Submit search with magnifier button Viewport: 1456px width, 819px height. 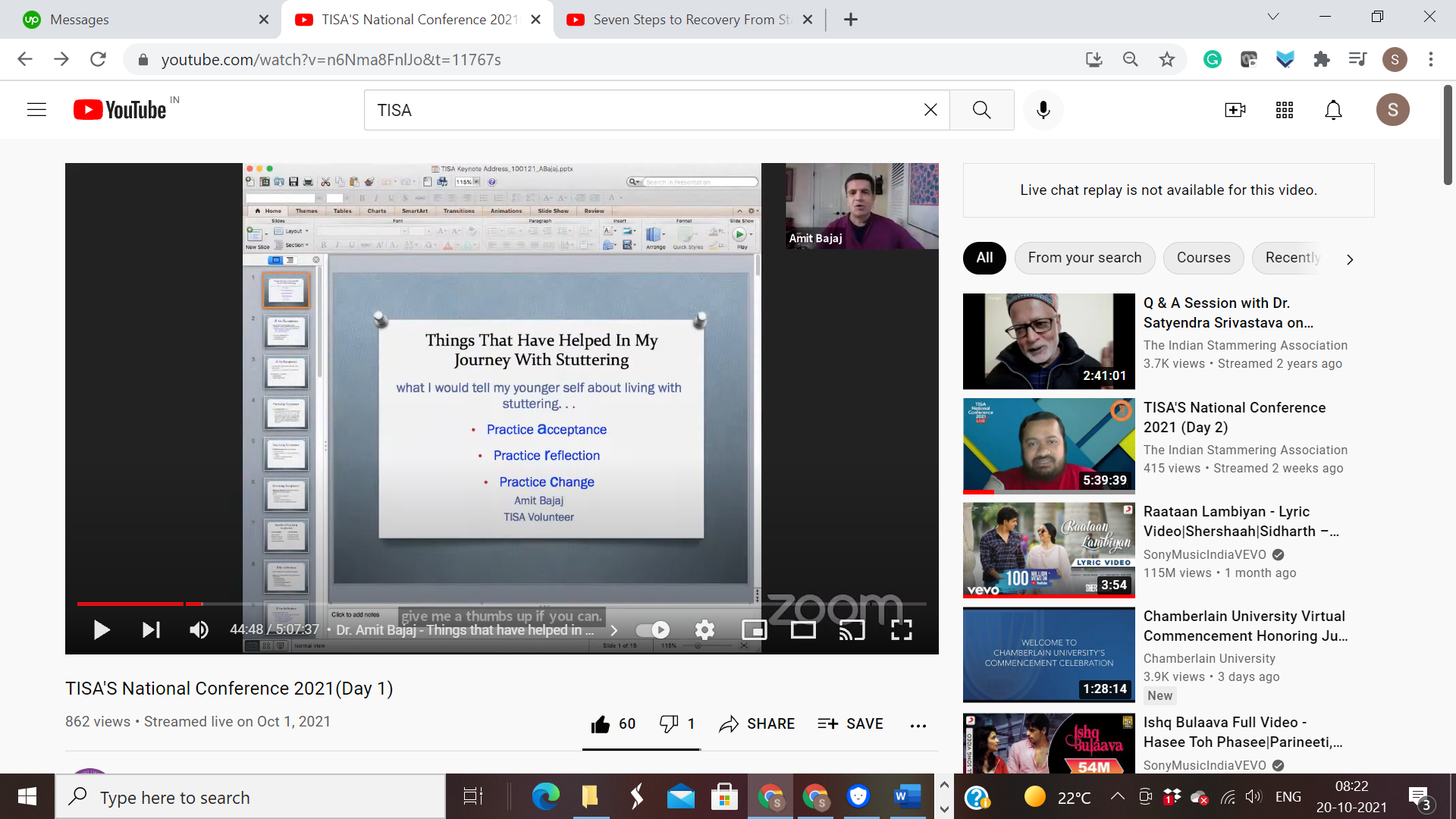982,110
